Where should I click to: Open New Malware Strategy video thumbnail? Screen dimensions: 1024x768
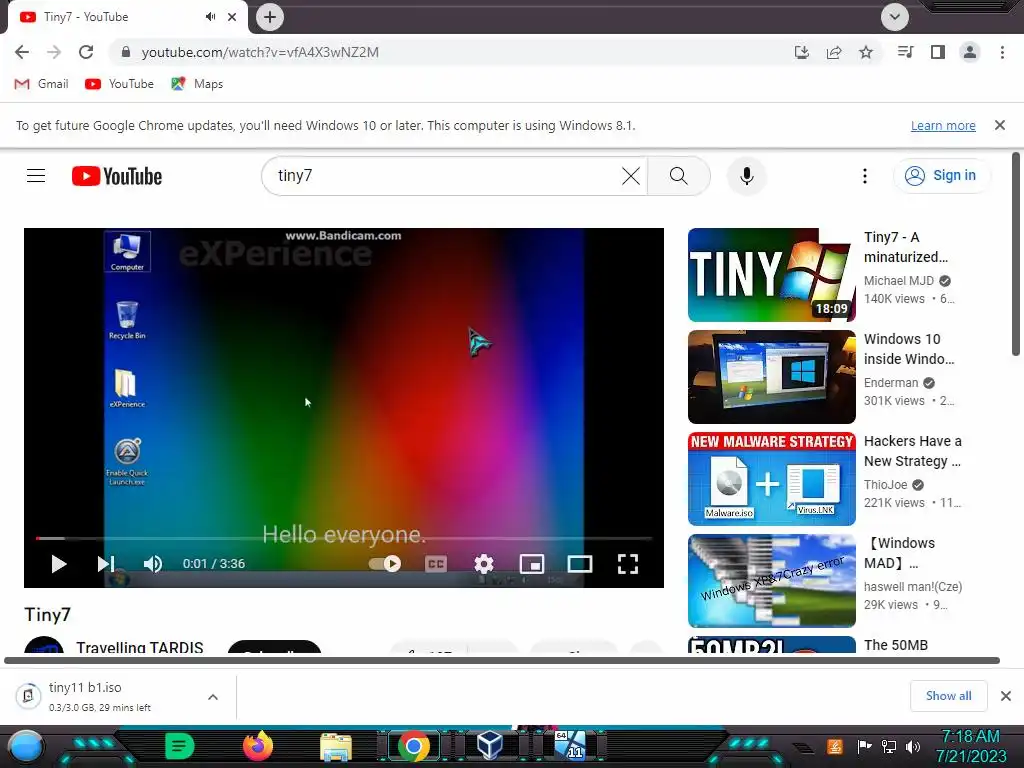pos(771,479)
